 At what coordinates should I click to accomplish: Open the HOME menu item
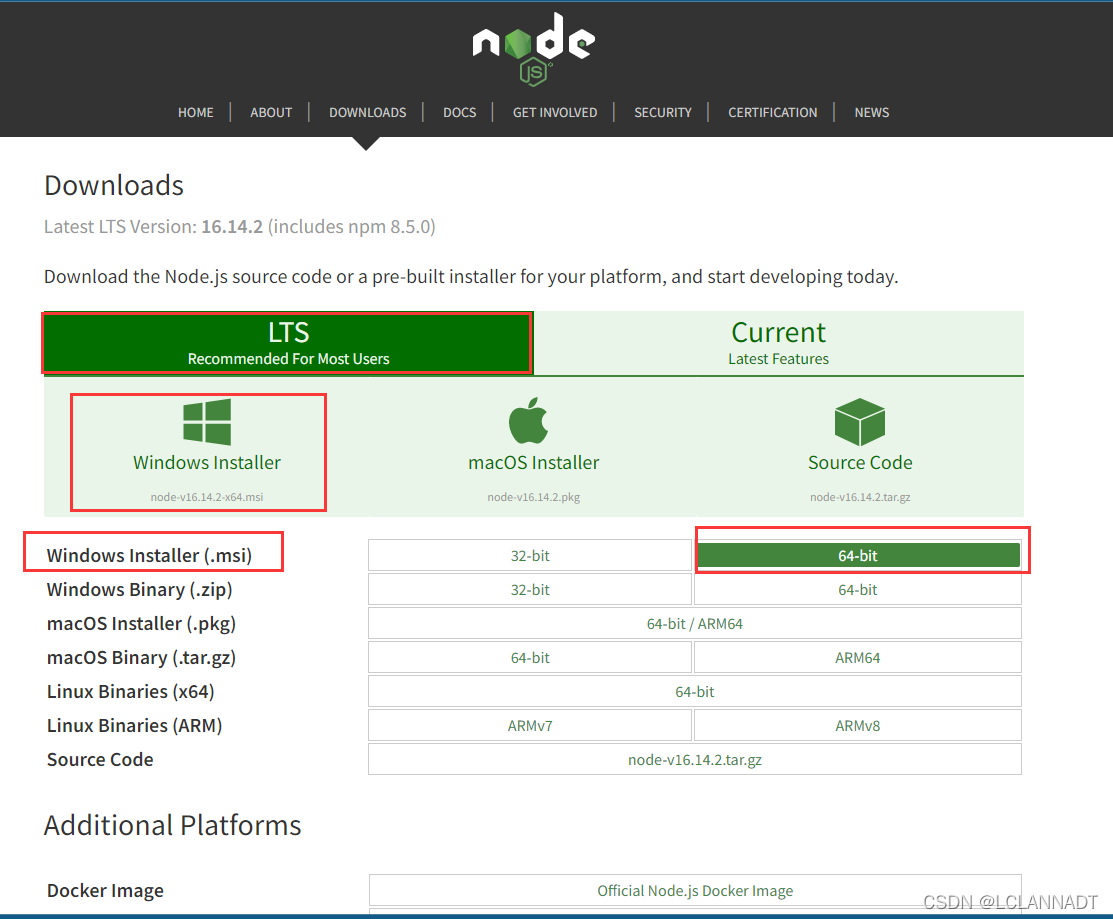tap(196, 112)
